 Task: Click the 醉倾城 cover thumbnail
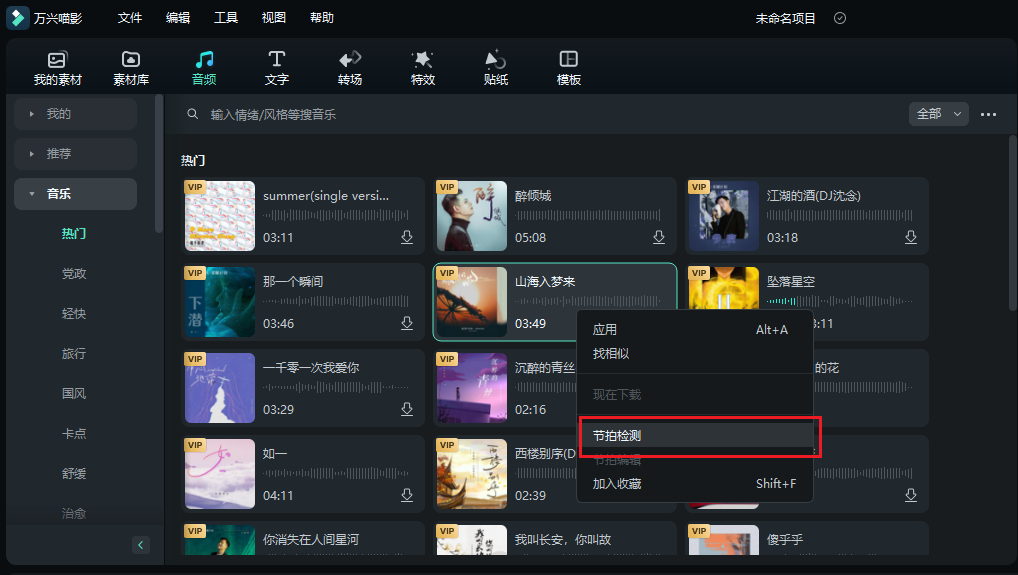[x=471, y=216]
